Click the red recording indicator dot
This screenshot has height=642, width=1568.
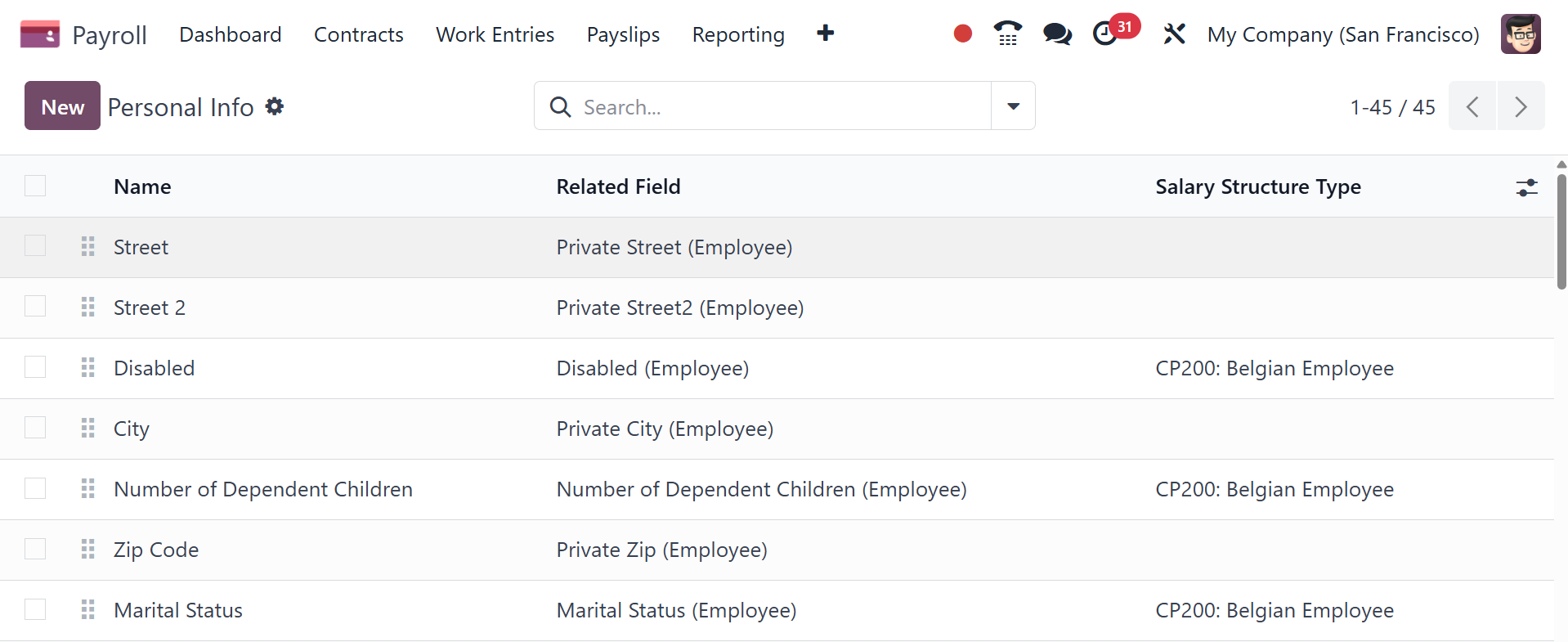(962, 34)
